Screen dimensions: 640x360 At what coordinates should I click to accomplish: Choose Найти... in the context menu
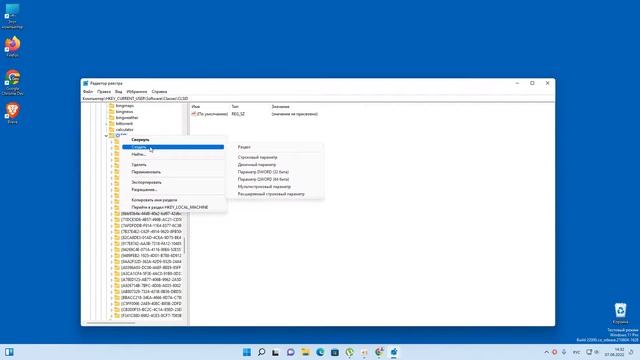[x=173, y=154]
